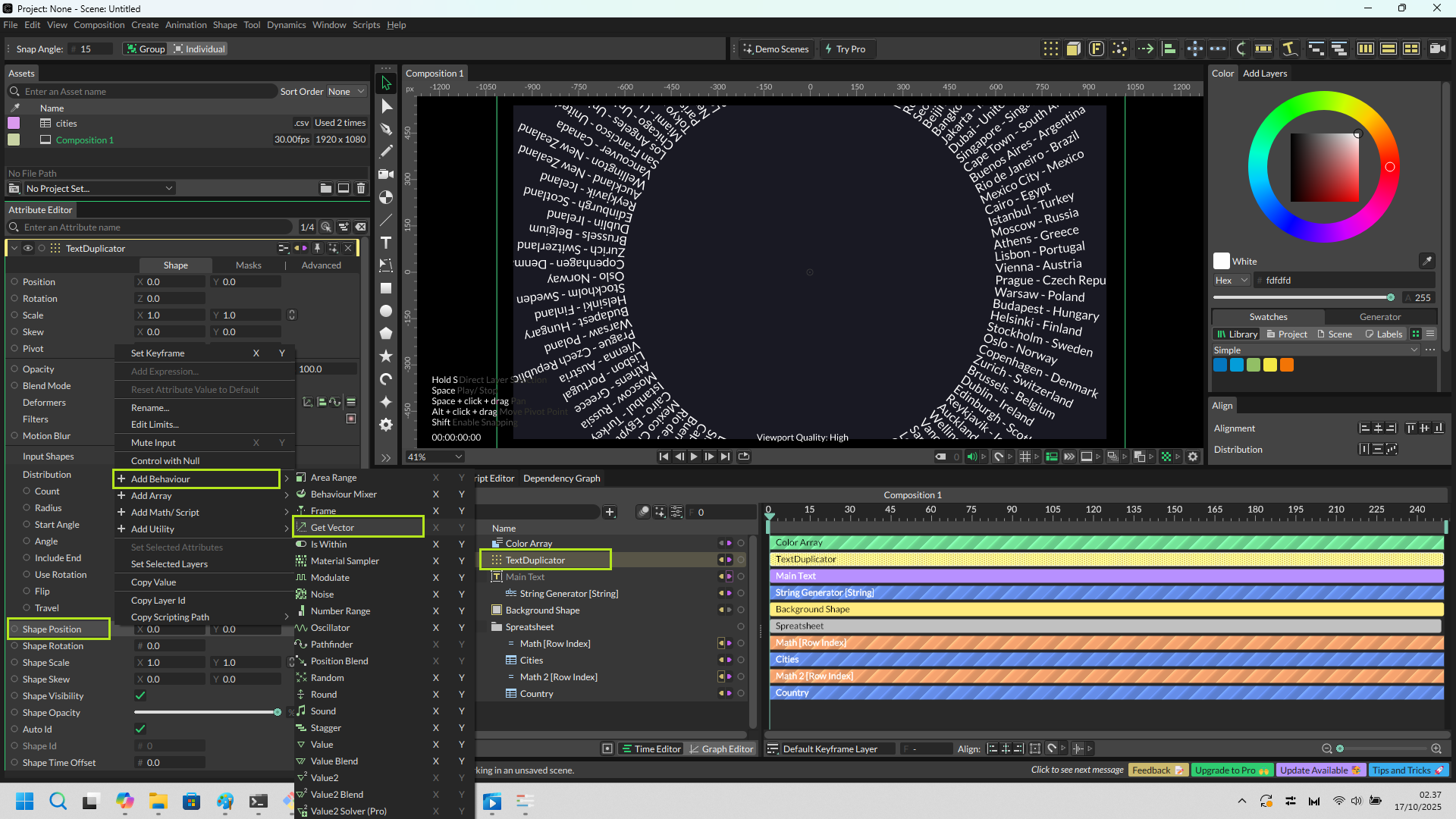Viewport: 1456px width, 819px height.
Task: Switch to the Masks tab
Action: (x=248, y=265)
